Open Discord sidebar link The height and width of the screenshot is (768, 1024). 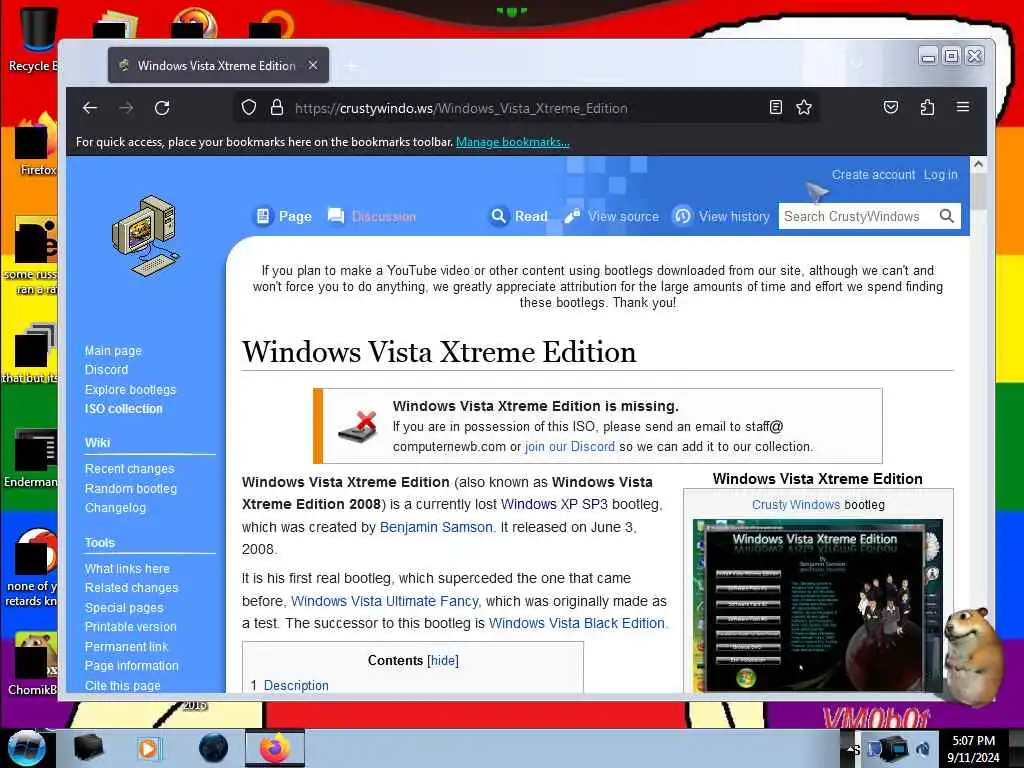point(106,370)
